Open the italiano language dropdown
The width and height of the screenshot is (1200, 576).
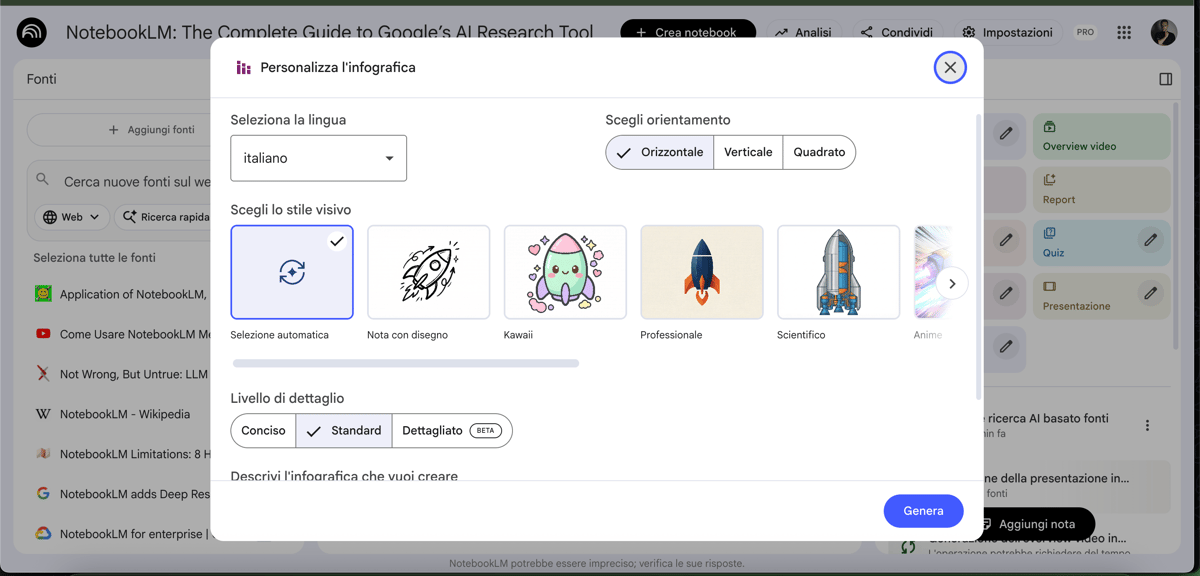click(x=318, y=158)
